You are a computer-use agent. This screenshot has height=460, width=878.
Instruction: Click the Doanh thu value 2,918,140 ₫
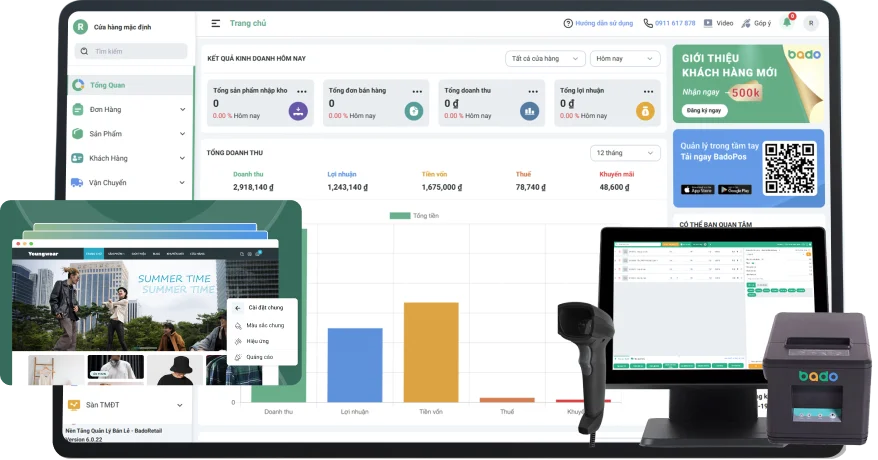tap(254, 187)
